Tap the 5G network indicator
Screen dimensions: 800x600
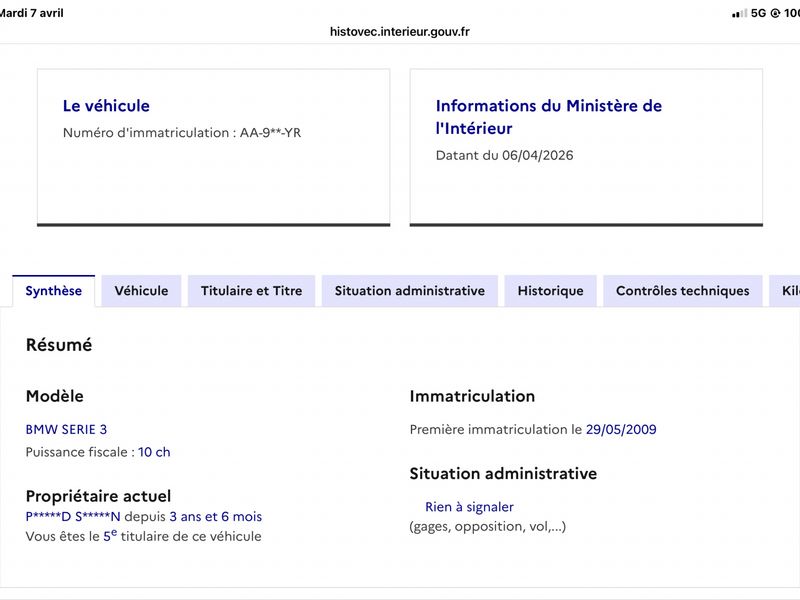point(759,13)
